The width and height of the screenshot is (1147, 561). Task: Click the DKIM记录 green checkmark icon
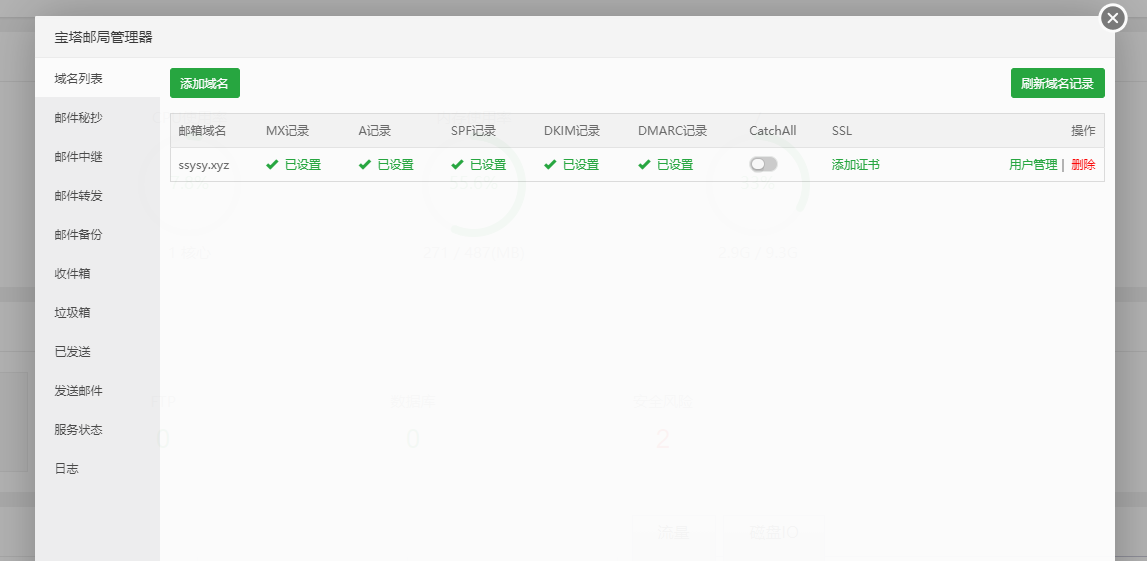pos(550,165)
